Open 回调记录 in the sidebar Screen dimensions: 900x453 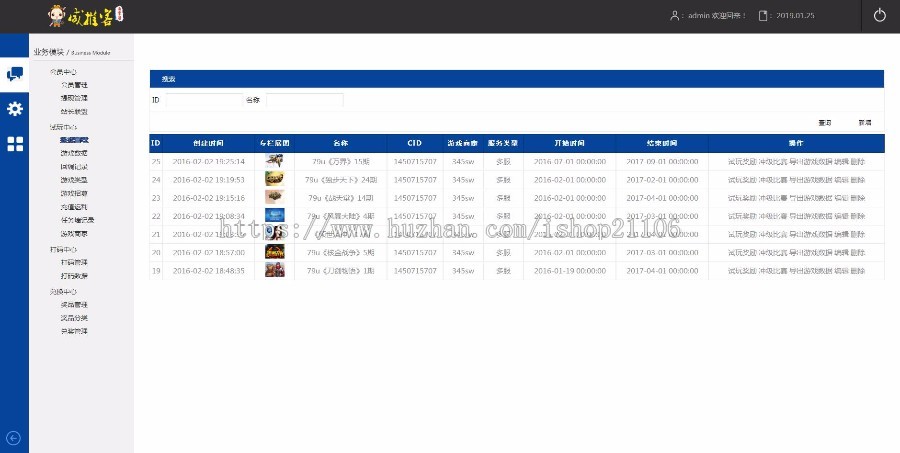click(x=74, y=167)
